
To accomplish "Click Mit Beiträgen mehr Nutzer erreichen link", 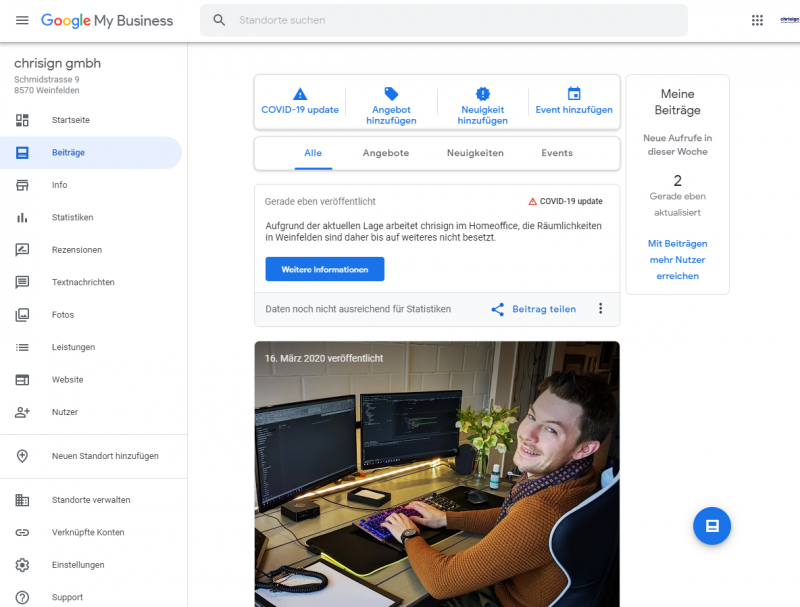I will tap(678, 260).
